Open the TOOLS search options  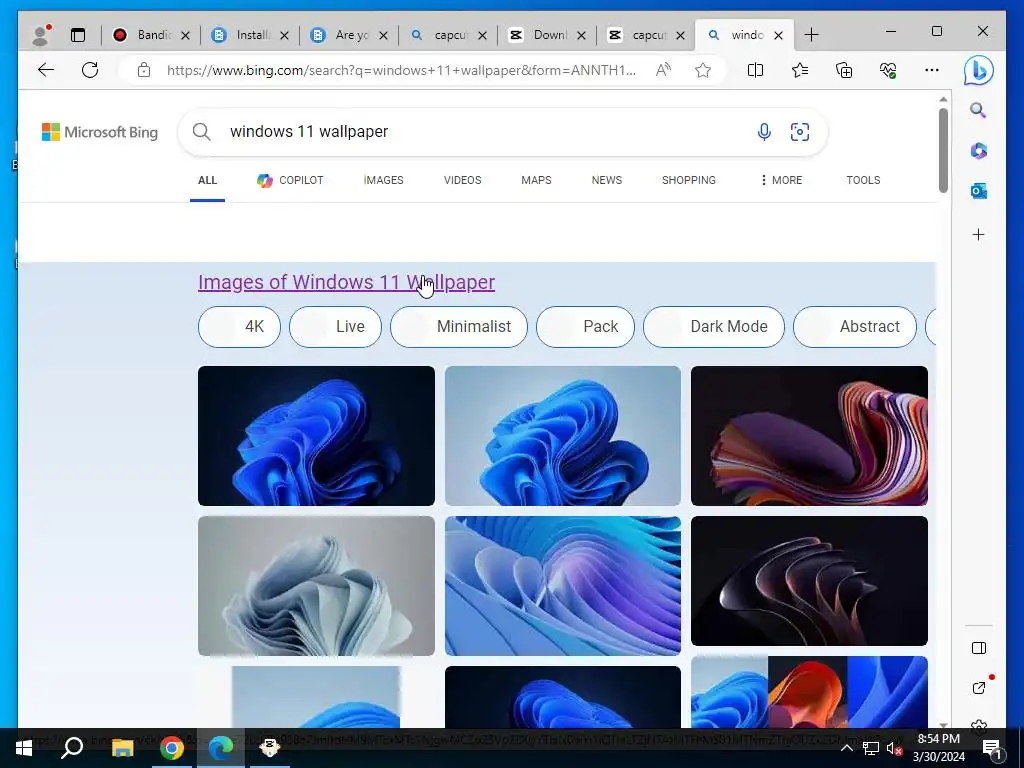863,180
